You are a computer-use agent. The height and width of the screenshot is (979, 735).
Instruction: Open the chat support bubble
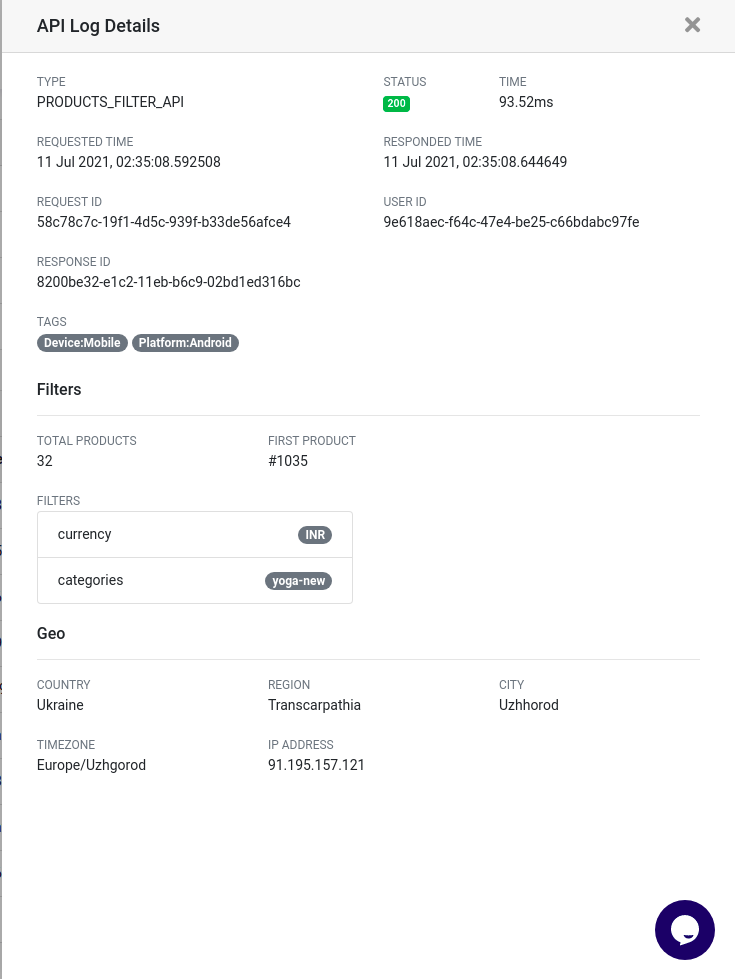pyautogui.click(x=684, y=930)
